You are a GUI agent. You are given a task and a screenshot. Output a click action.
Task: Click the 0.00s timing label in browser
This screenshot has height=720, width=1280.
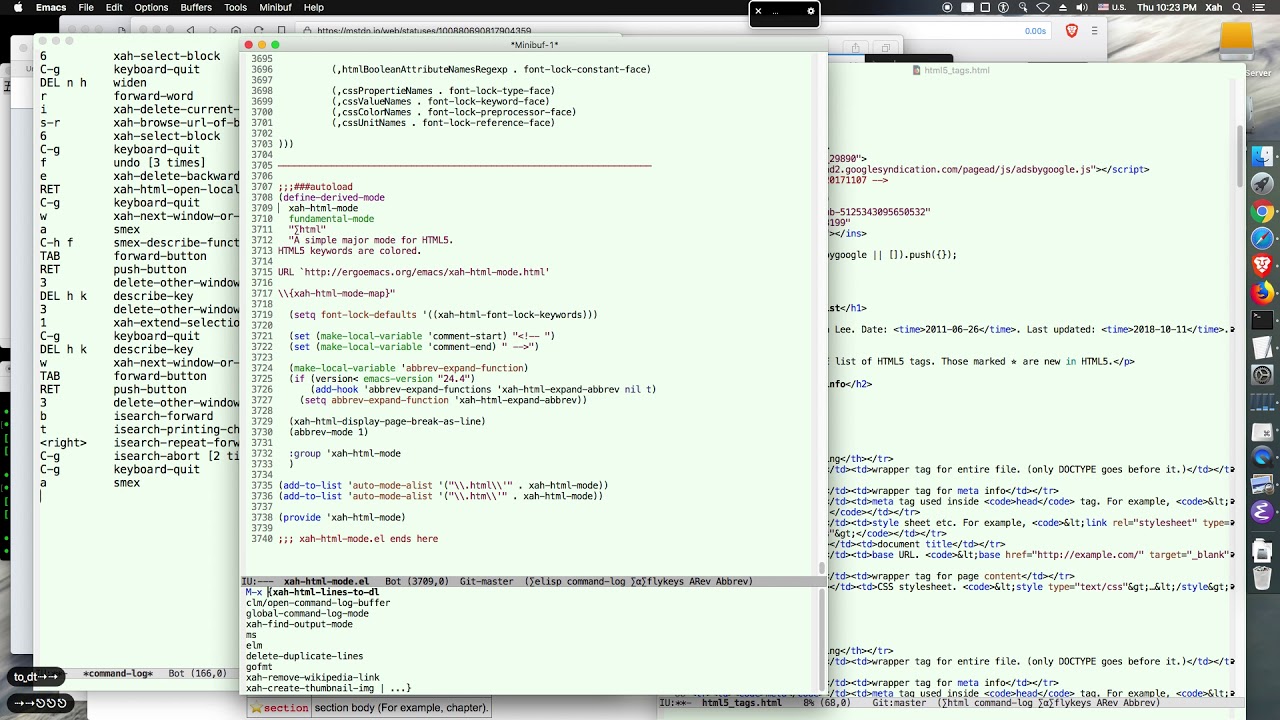click(x=1035, y=31)
